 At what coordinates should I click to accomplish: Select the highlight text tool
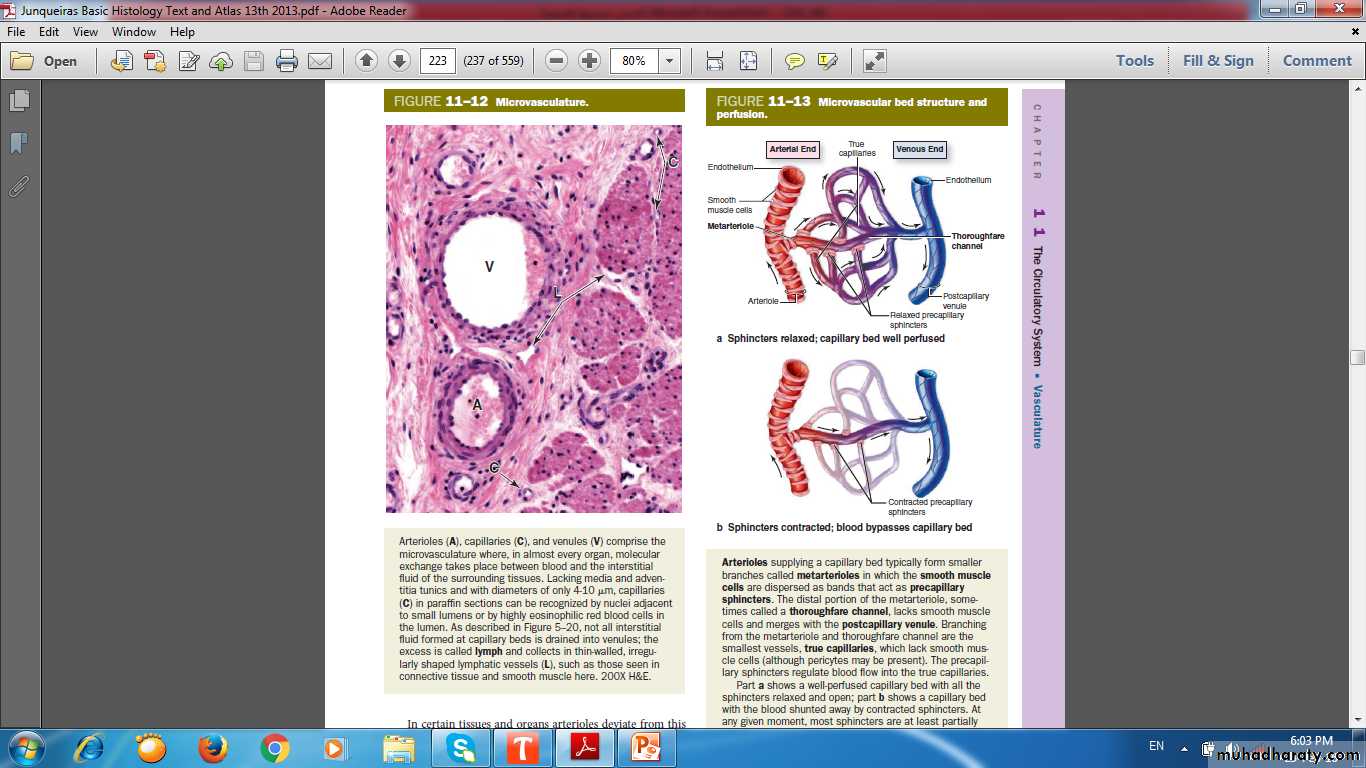[827, 61]
